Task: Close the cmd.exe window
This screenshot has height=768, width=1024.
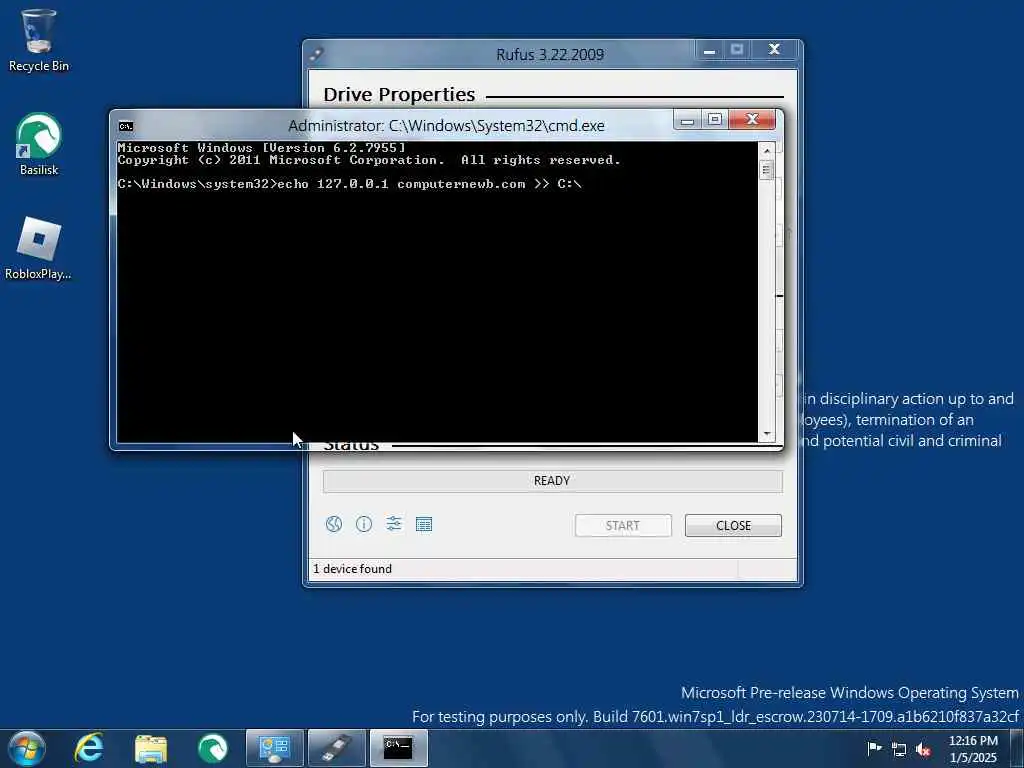Action: [x=752, y=120]
